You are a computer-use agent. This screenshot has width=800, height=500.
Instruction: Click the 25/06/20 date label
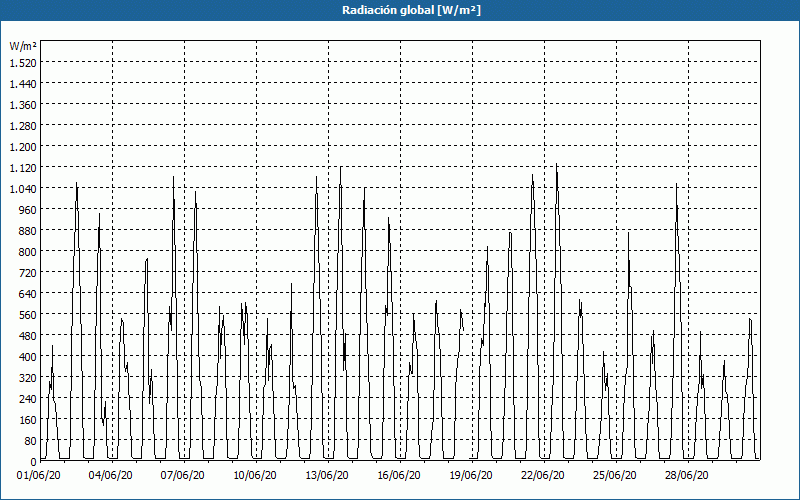(x=615, y=475)
